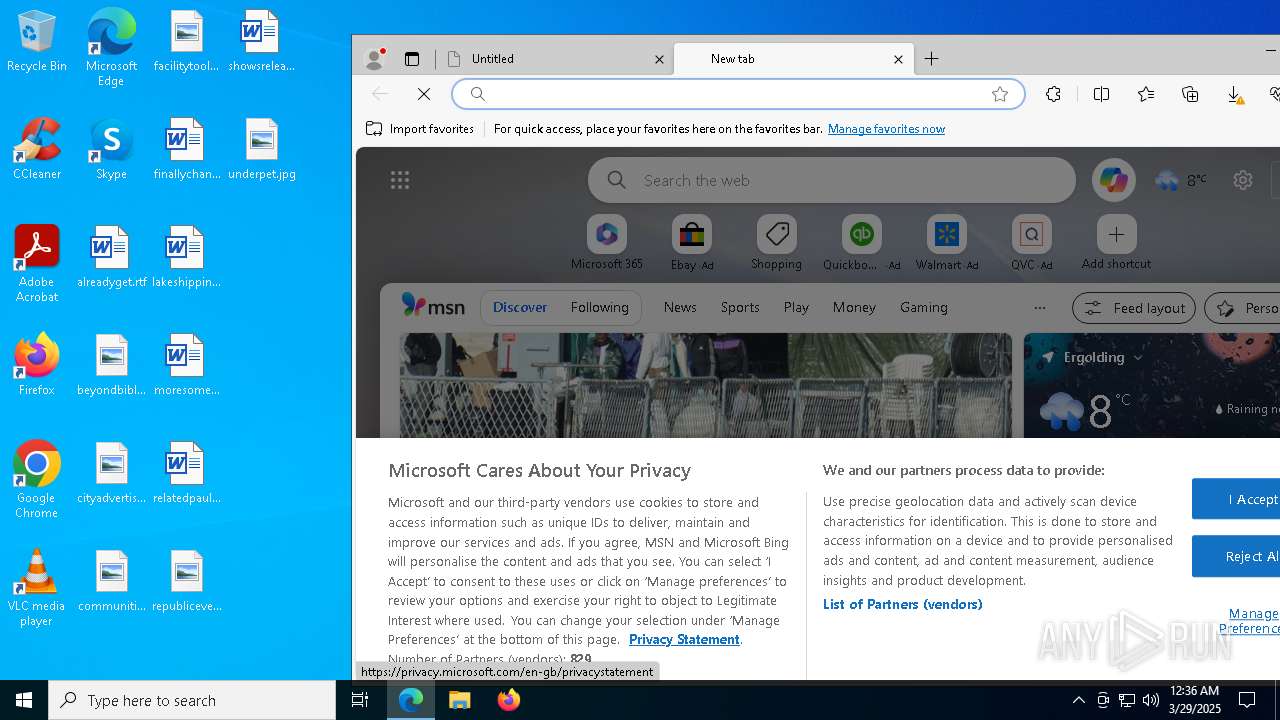The height and width of the screenshot is (720, 1280).
Task: Select Skype desktop icon
Action: click(x=111, y=148)
